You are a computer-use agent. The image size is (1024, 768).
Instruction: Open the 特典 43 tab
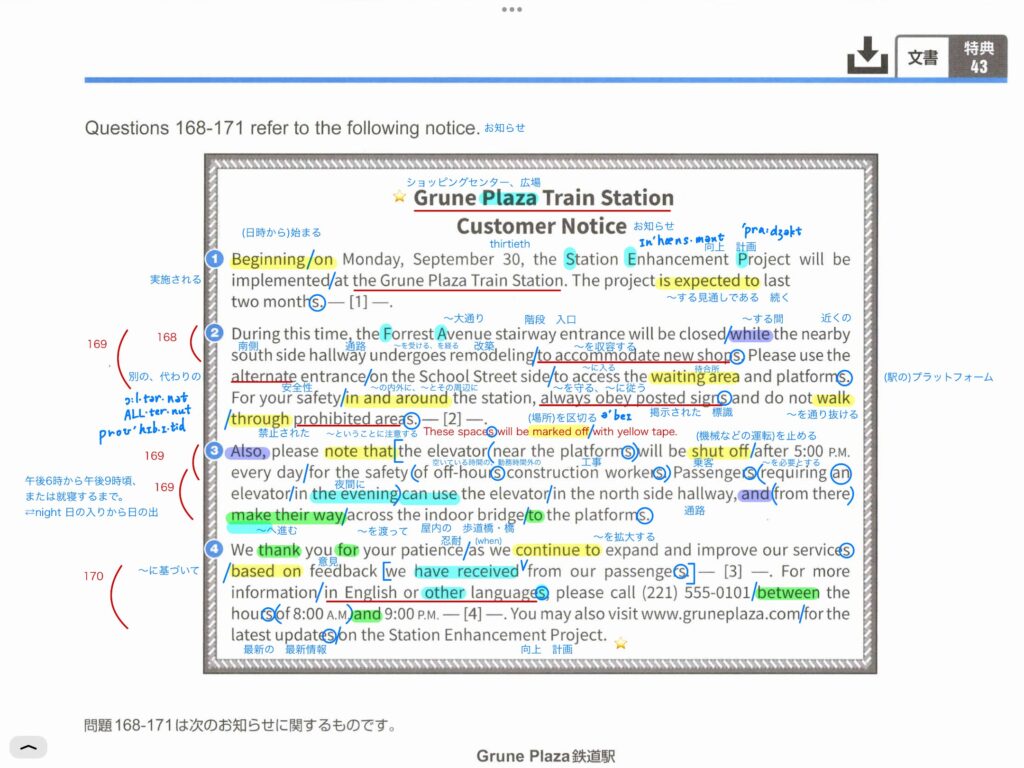coord(978,57)
